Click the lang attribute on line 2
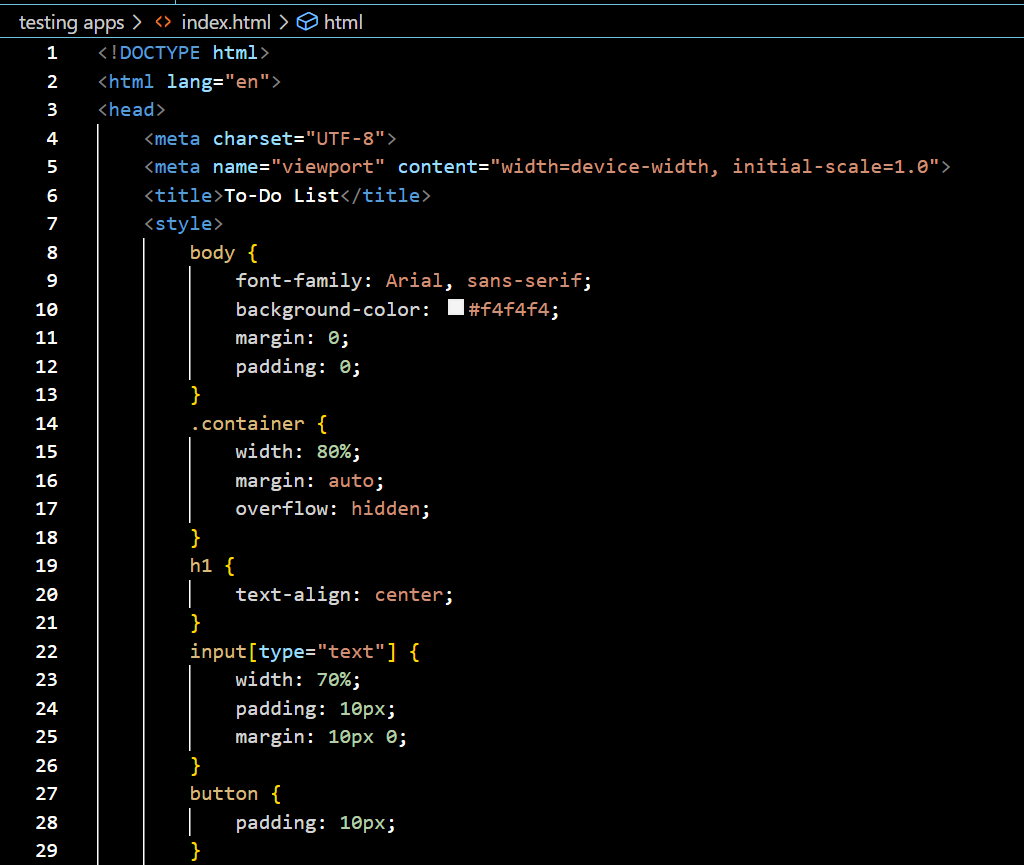Viewport: 1024px width, 865px height. coord(189,82)
